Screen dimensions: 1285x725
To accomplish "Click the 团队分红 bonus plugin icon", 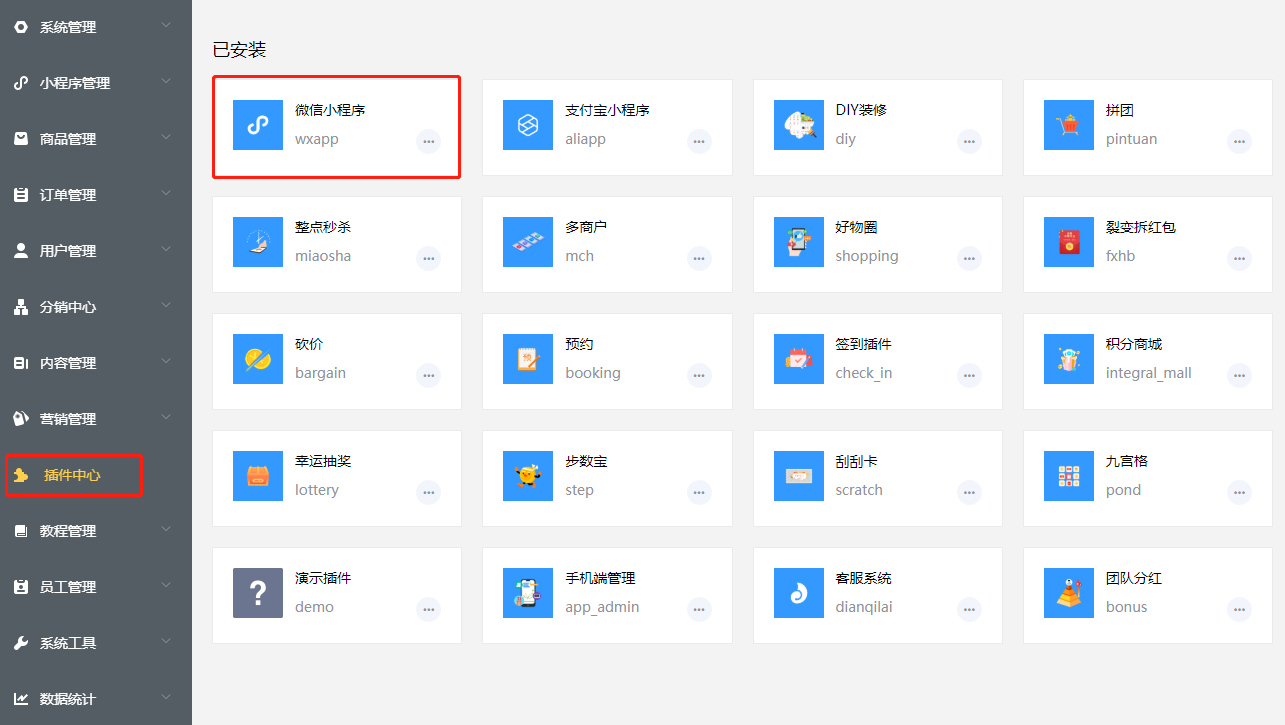I will pyautogui.click(x=1069, y=593).
